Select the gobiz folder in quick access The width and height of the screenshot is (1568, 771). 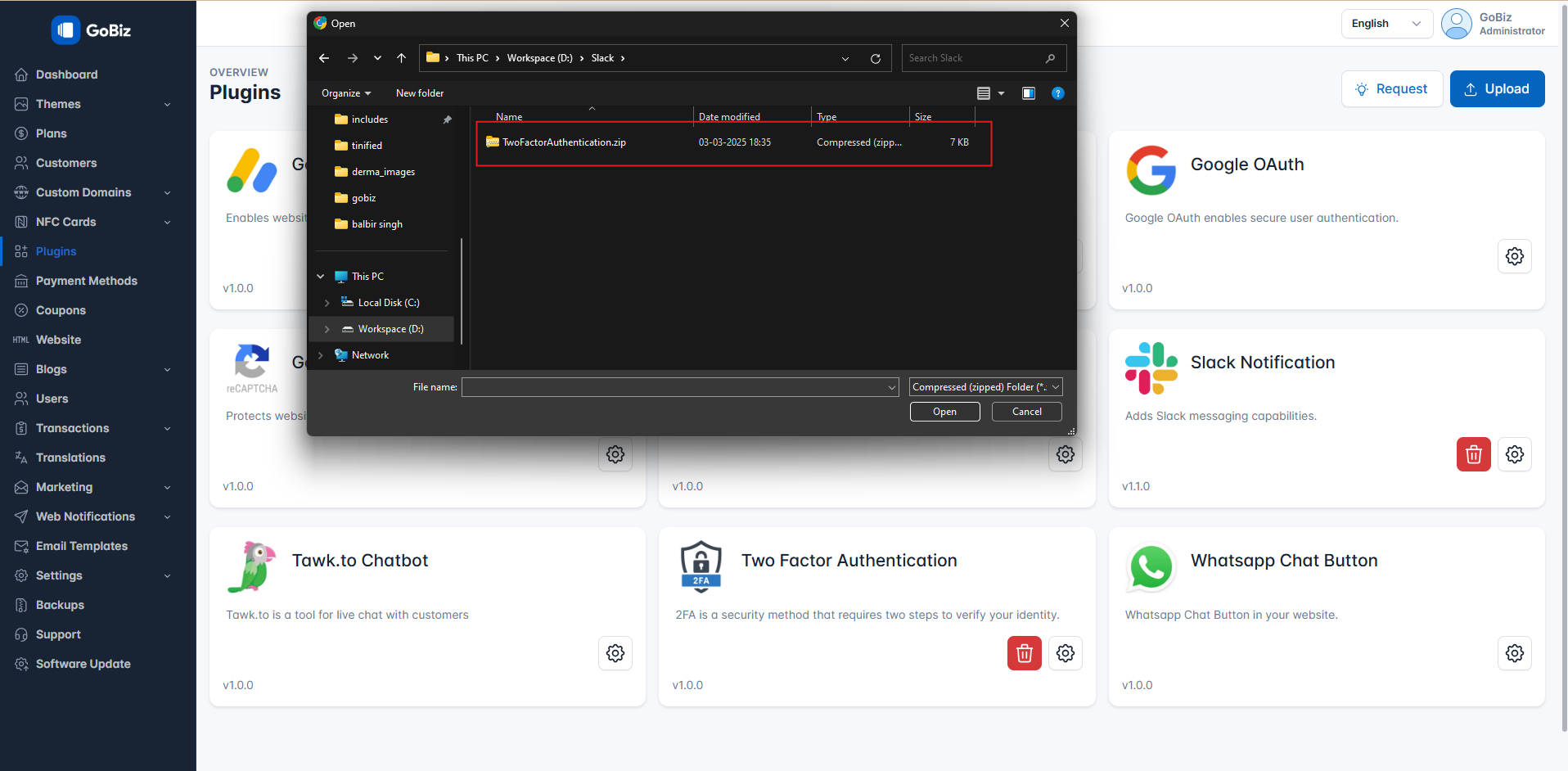pos(363,198)
